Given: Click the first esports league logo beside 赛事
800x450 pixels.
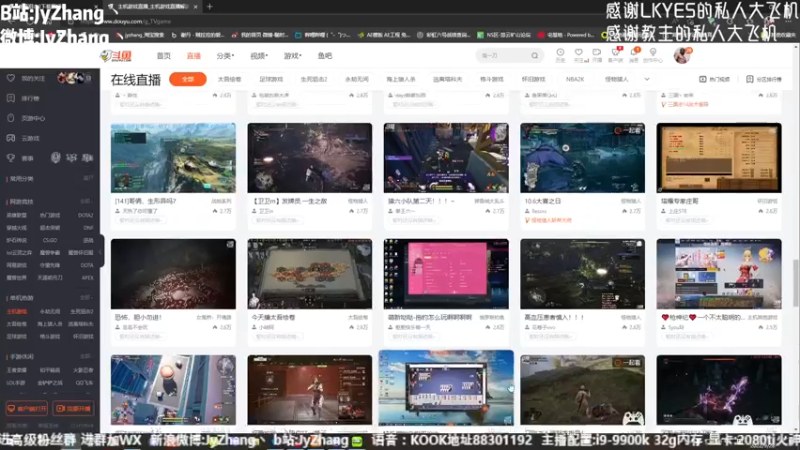Looking at the screenshot, I should [x=56, y=158].
